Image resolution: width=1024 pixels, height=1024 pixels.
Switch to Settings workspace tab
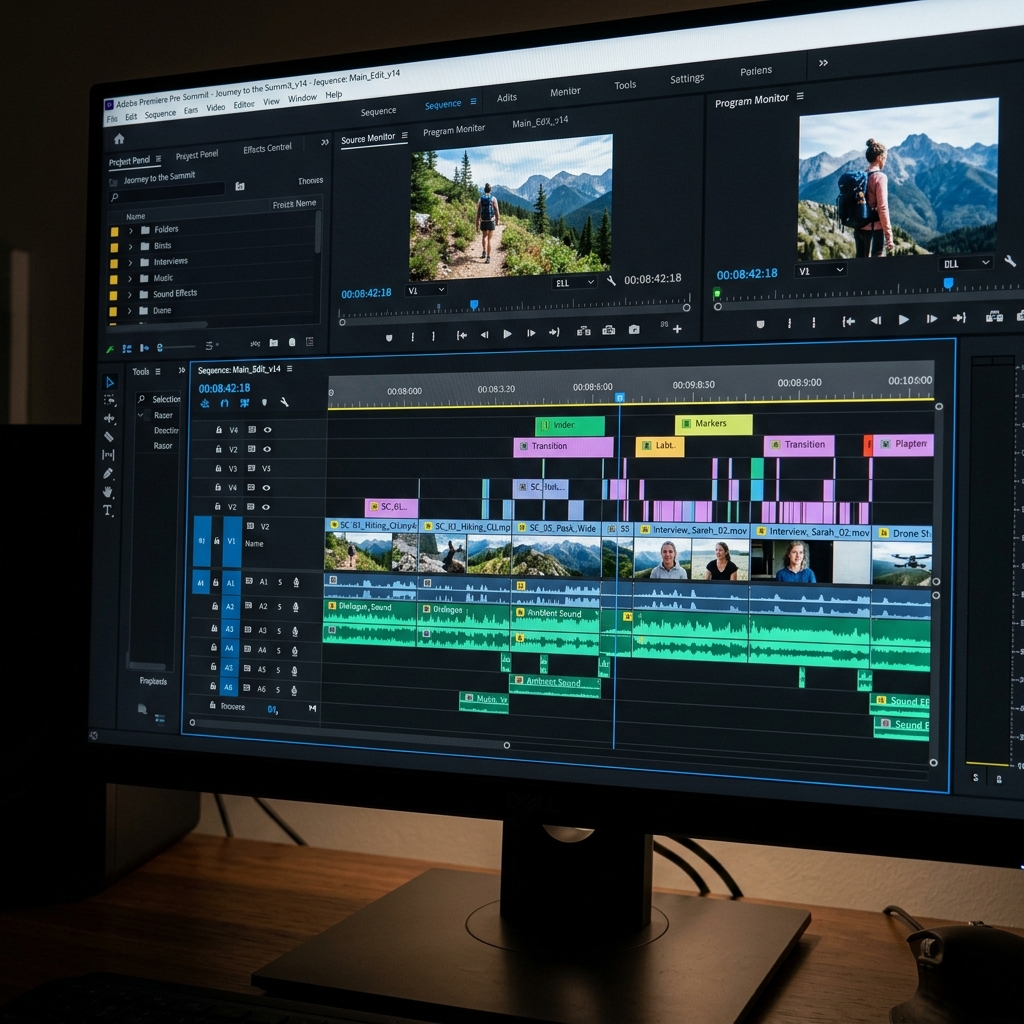coord(687,79)
